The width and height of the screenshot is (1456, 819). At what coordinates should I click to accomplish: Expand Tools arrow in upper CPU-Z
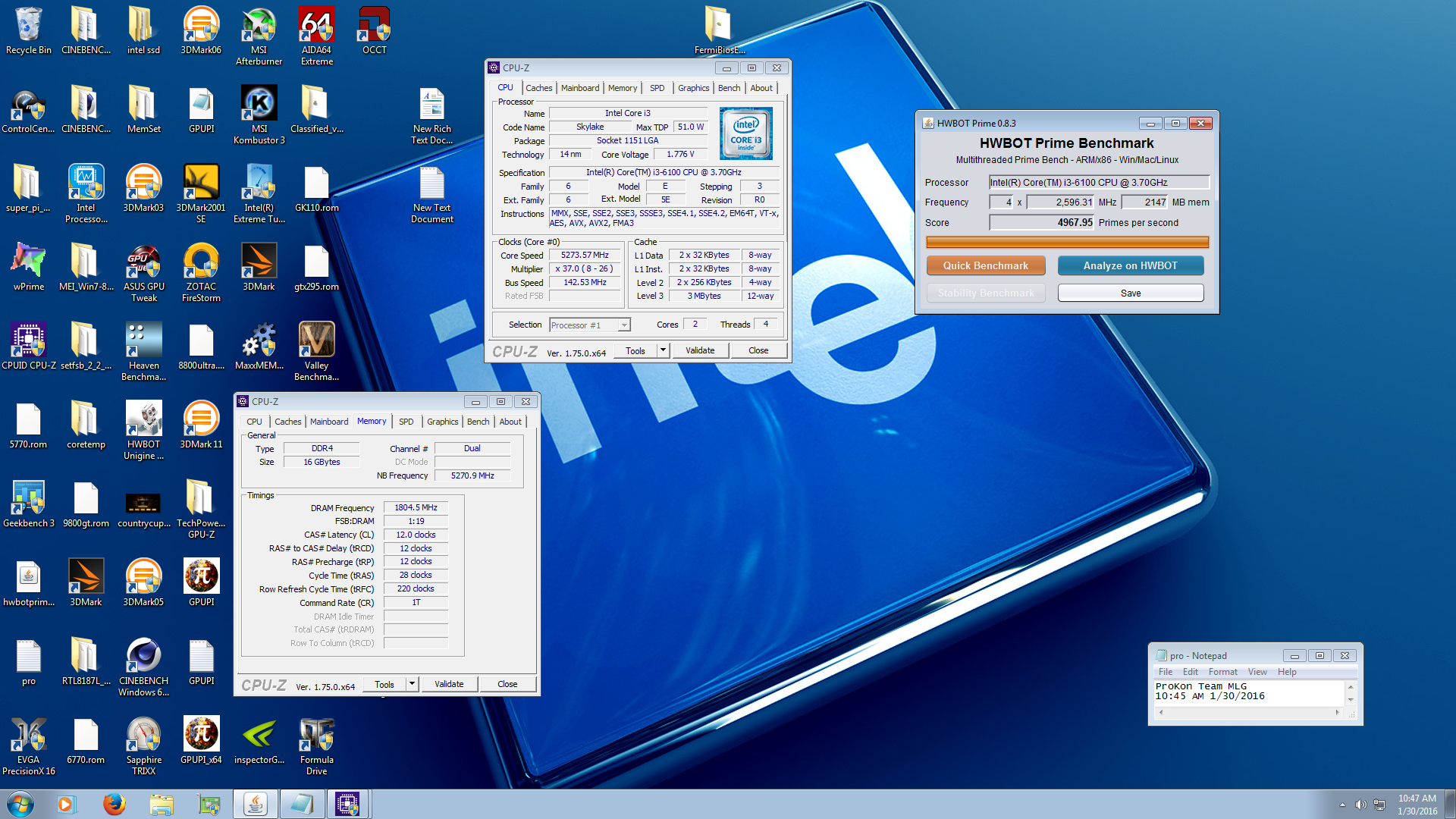click(x=663, y=350)
